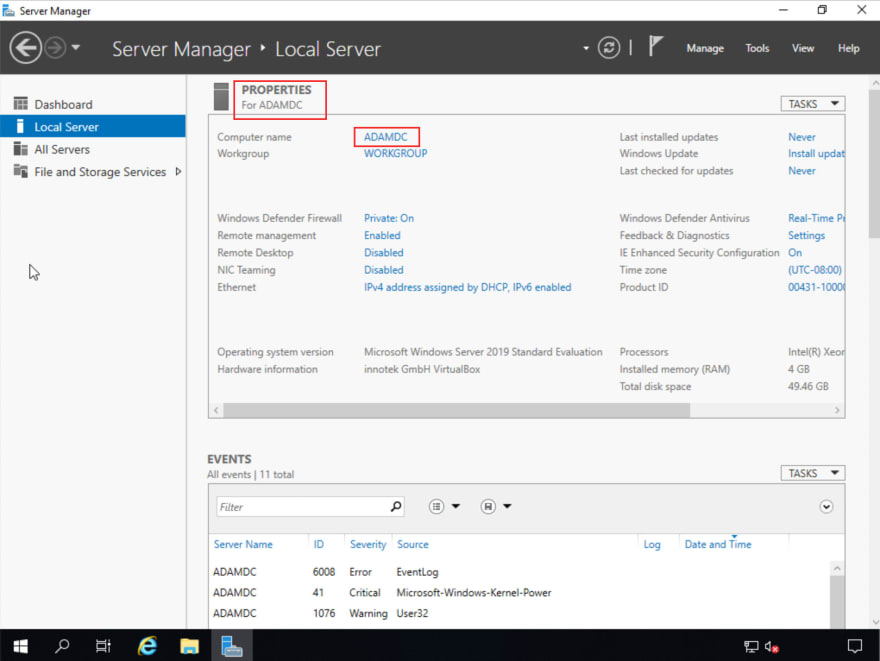Open the Tools menu

(x=757, y=48)
